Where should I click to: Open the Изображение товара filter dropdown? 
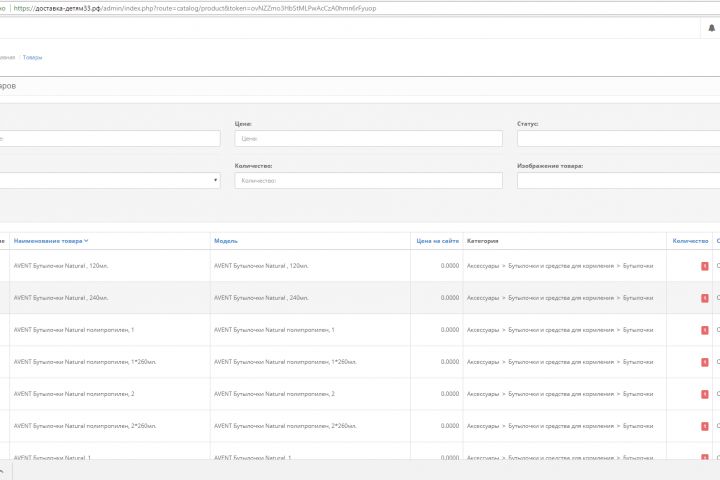click(617, 180)
